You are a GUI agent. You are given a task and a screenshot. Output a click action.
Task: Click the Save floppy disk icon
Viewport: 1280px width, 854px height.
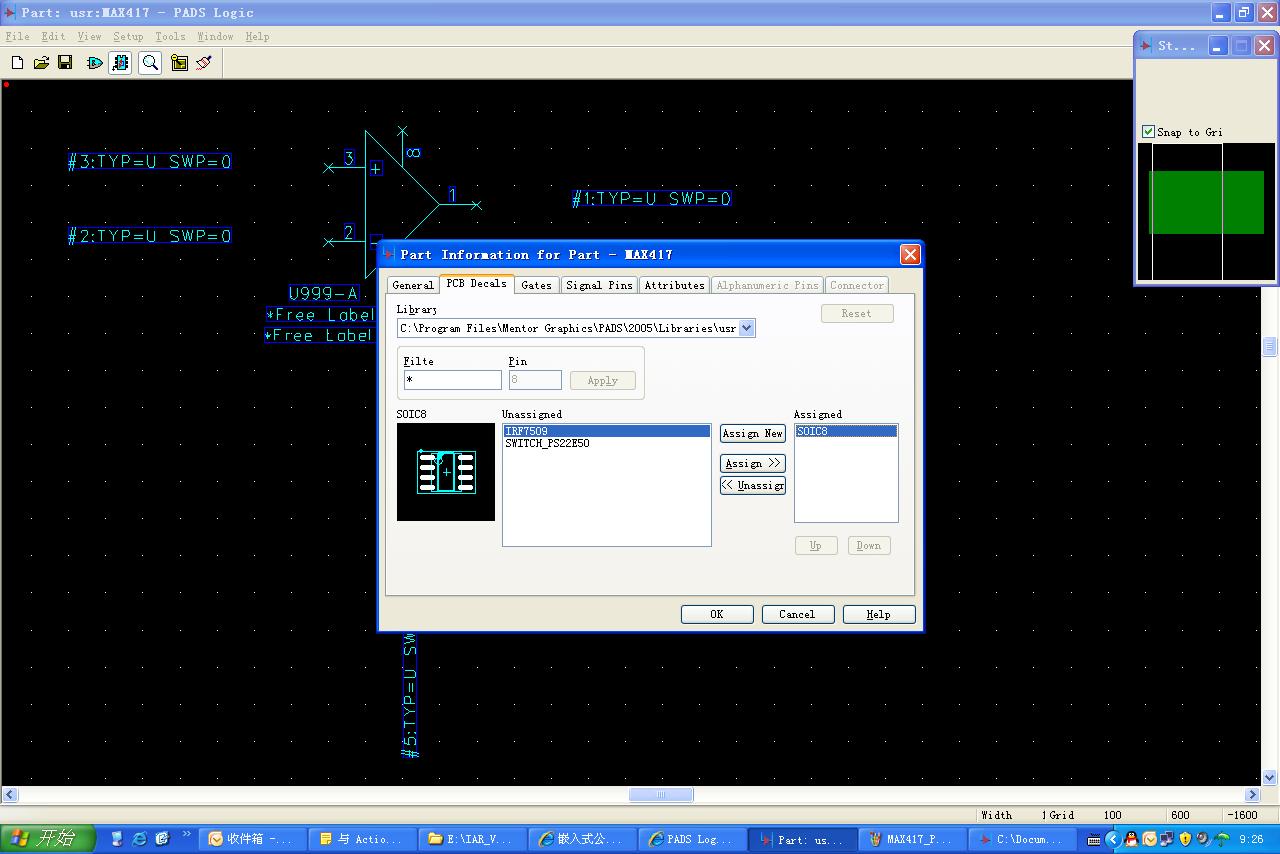coord(65,63)
